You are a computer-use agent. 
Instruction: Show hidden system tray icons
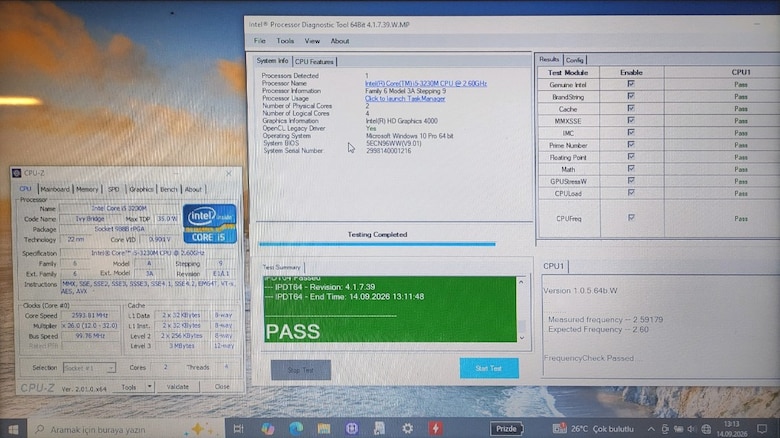pyautogui.click(x=651, y=429)
